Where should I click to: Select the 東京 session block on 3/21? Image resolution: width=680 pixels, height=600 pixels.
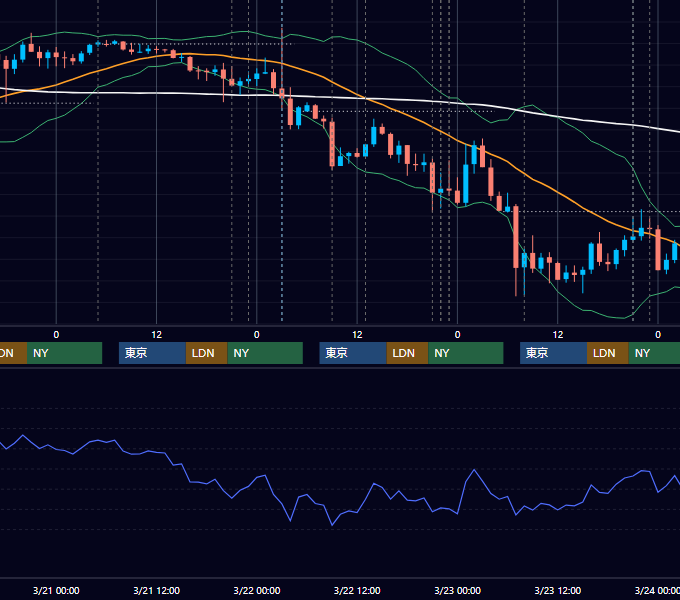click(x=153, y=353)
